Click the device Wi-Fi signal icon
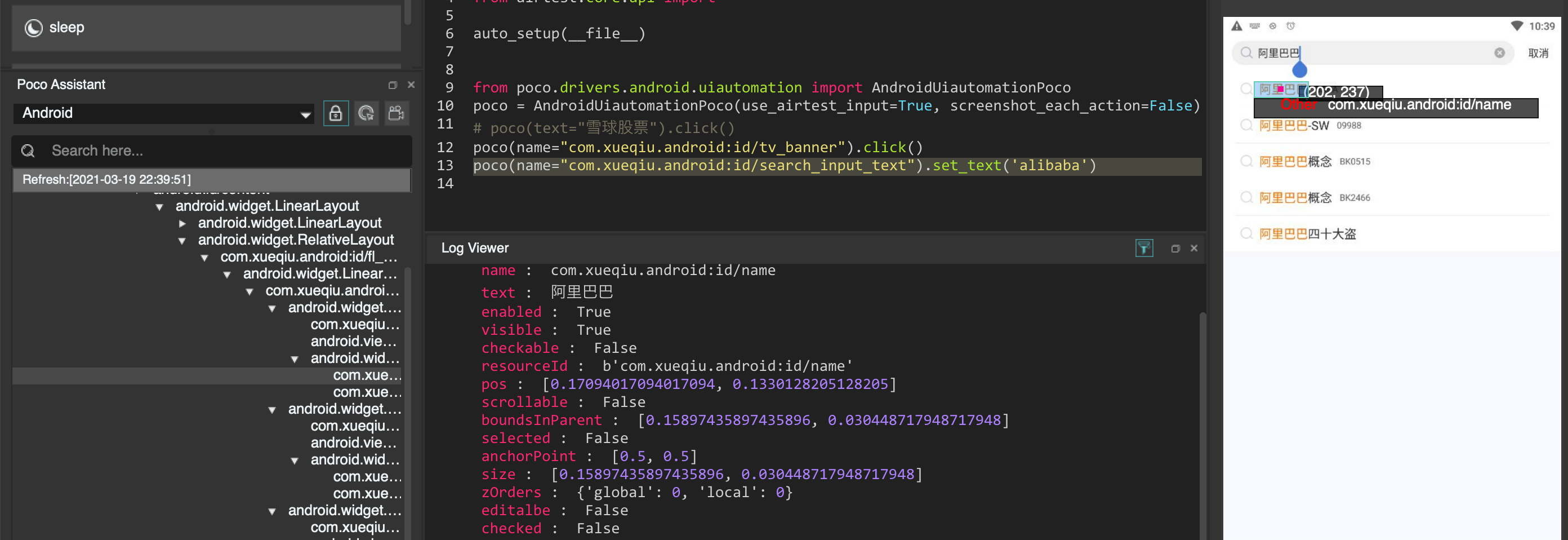This screenshot has height=540, width=1568. tap(1517, 26)
